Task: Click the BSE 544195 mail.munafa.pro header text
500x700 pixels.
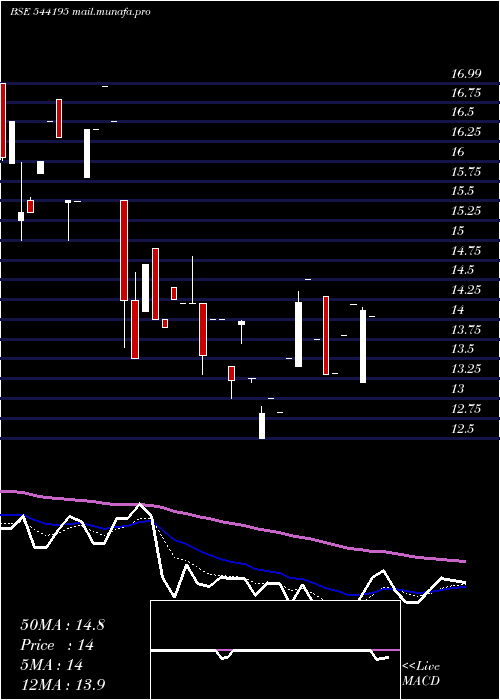Action: [x=80, y=12]
